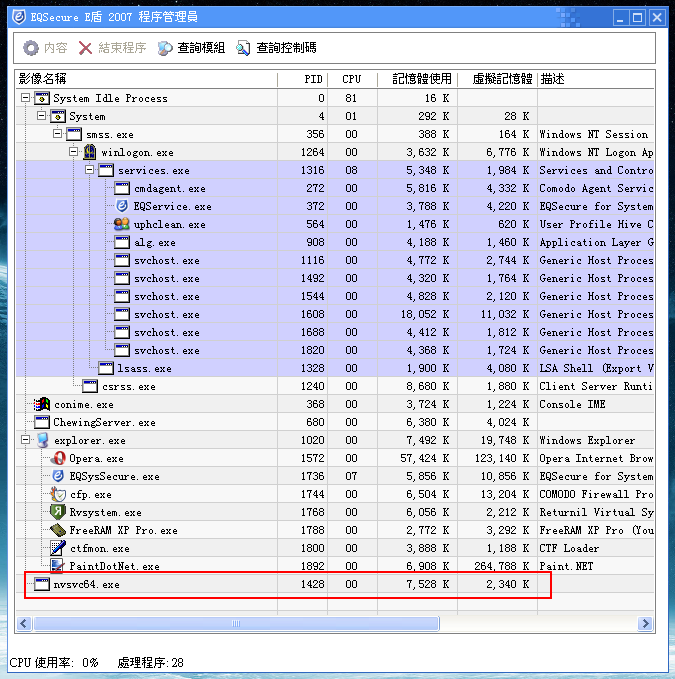Screen dimensions: 675x679
Task: Click the 'Windows Explorer' description text
Action: (587, 440)
